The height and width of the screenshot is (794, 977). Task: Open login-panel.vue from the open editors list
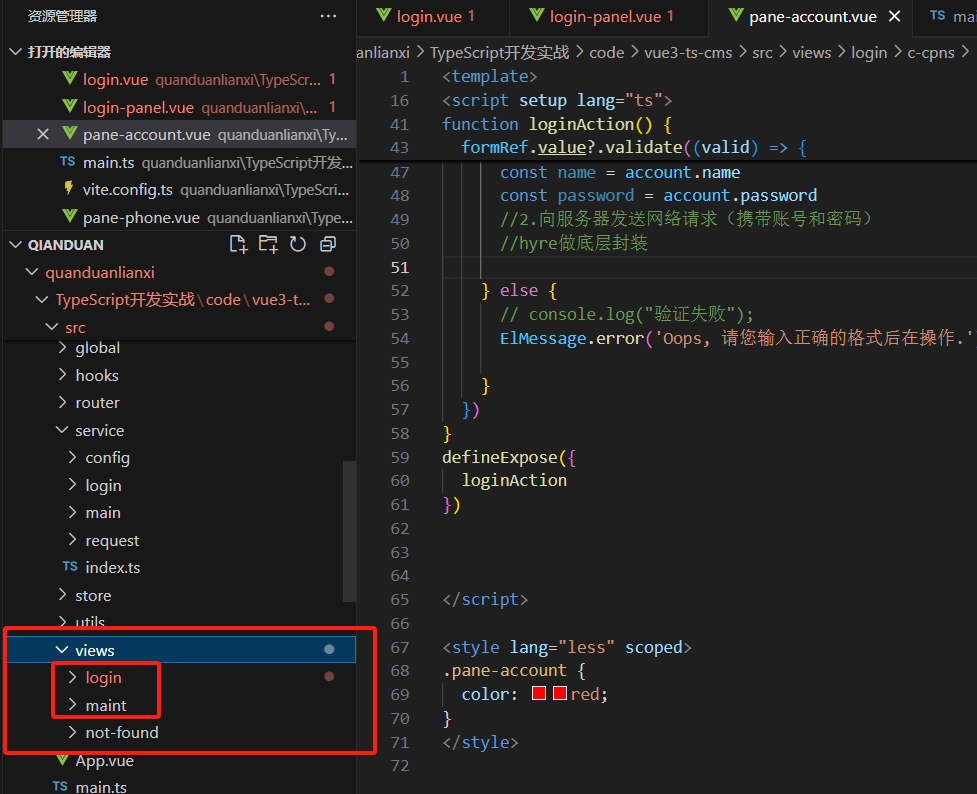[179, 107]
